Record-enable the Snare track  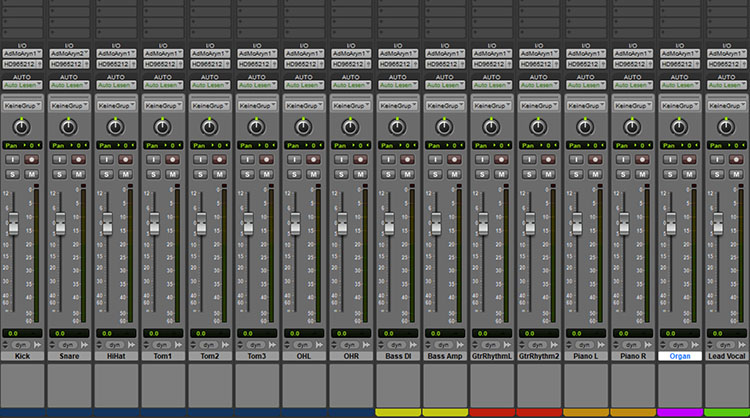pos(78,160)
